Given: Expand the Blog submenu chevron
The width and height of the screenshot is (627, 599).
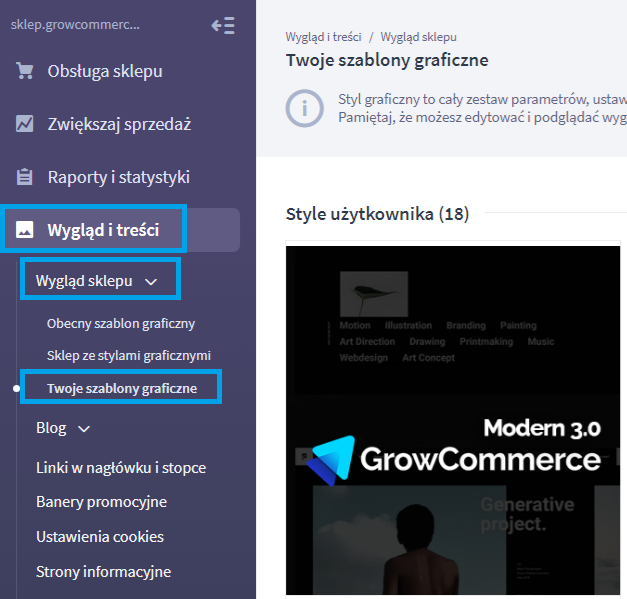Looking at the screenshot, I should click(x=84, y=429).
